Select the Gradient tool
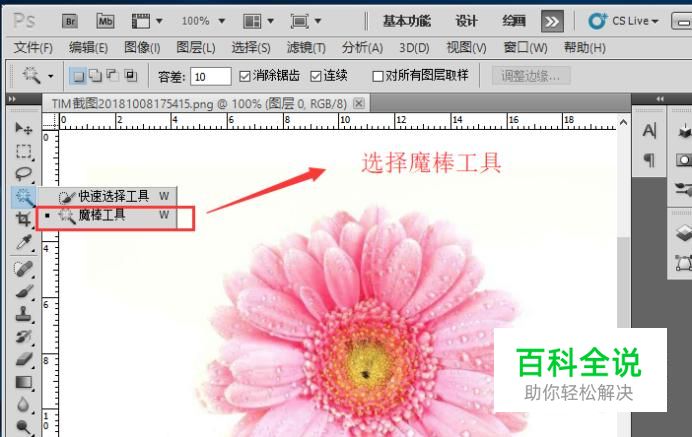 coord(23,382)
